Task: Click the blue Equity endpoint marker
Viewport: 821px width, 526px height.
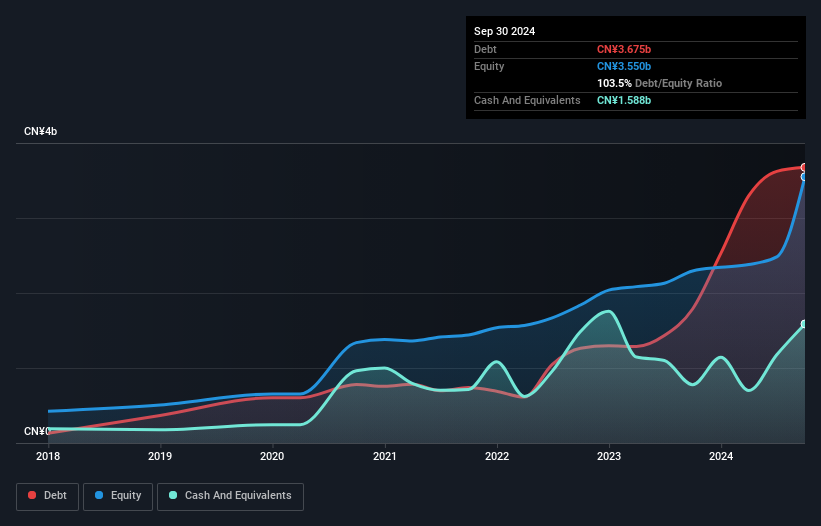Action: click(x=804, y=177)
